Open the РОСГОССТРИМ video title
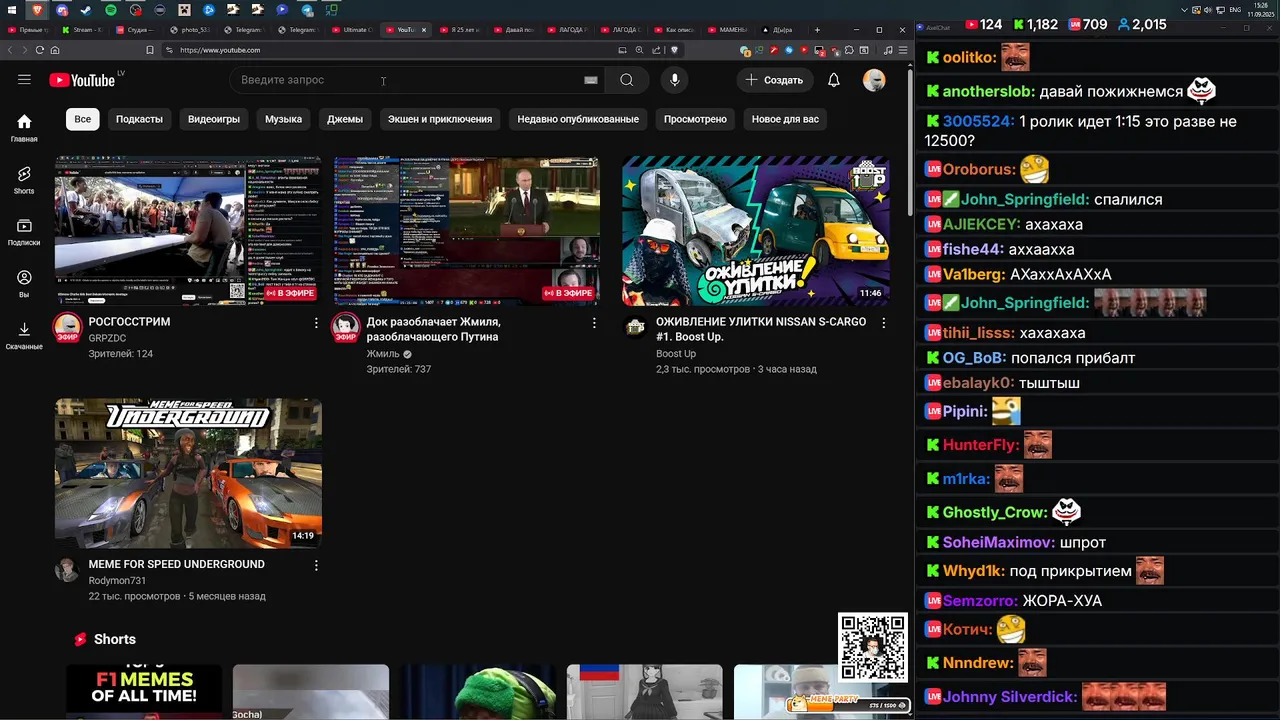Screen dimensions: 1280x720 (129, 322)
